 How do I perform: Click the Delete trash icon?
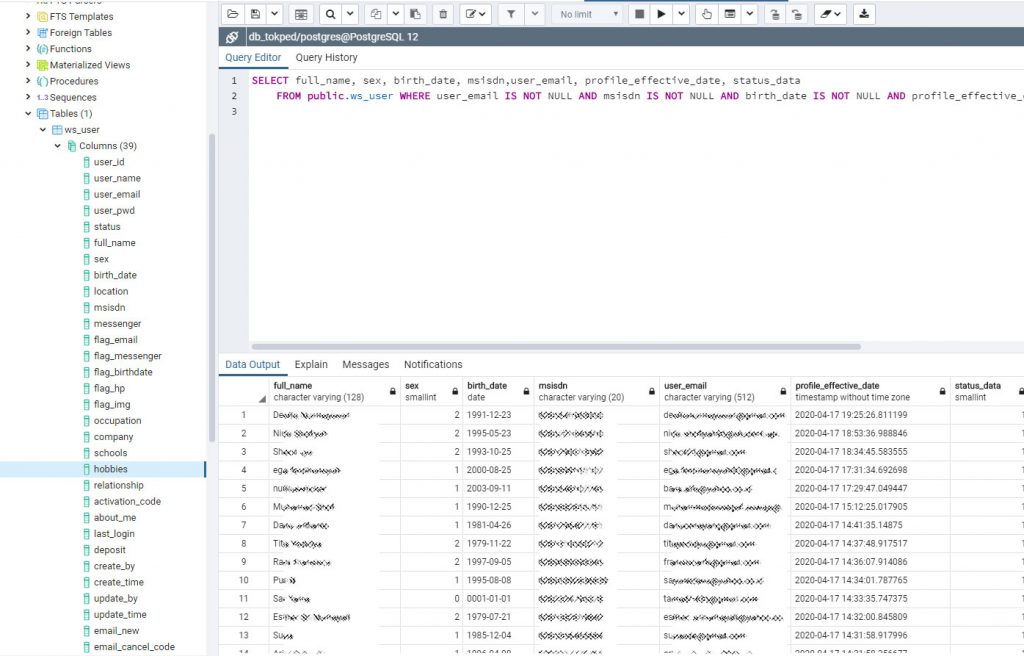click(443, 14)
